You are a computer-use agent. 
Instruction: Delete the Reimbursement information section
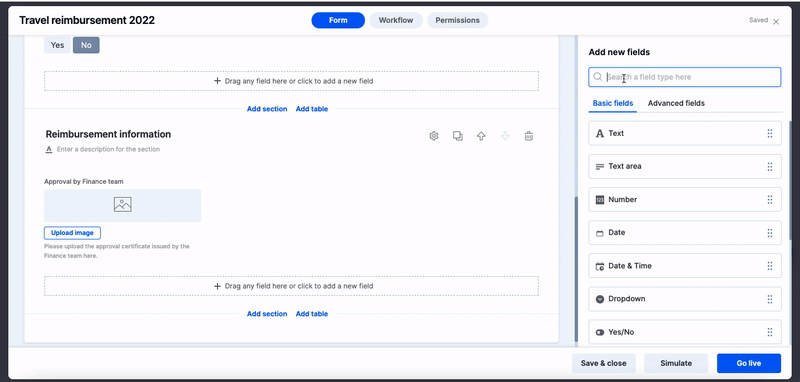click(x=529, y=136)
